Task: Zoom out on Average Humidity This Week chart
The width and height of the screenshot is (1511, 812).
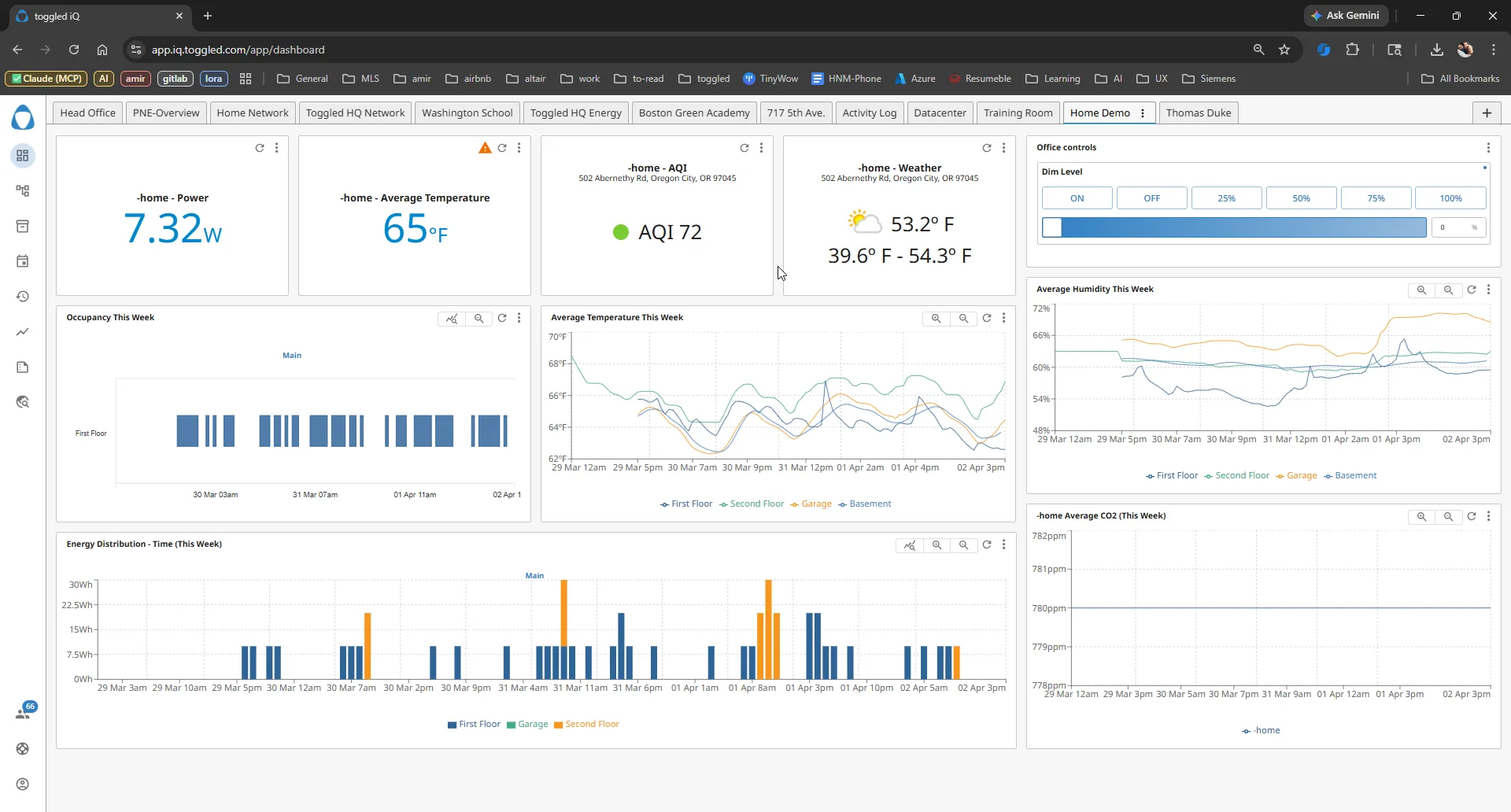Action: pos(1448,290)
